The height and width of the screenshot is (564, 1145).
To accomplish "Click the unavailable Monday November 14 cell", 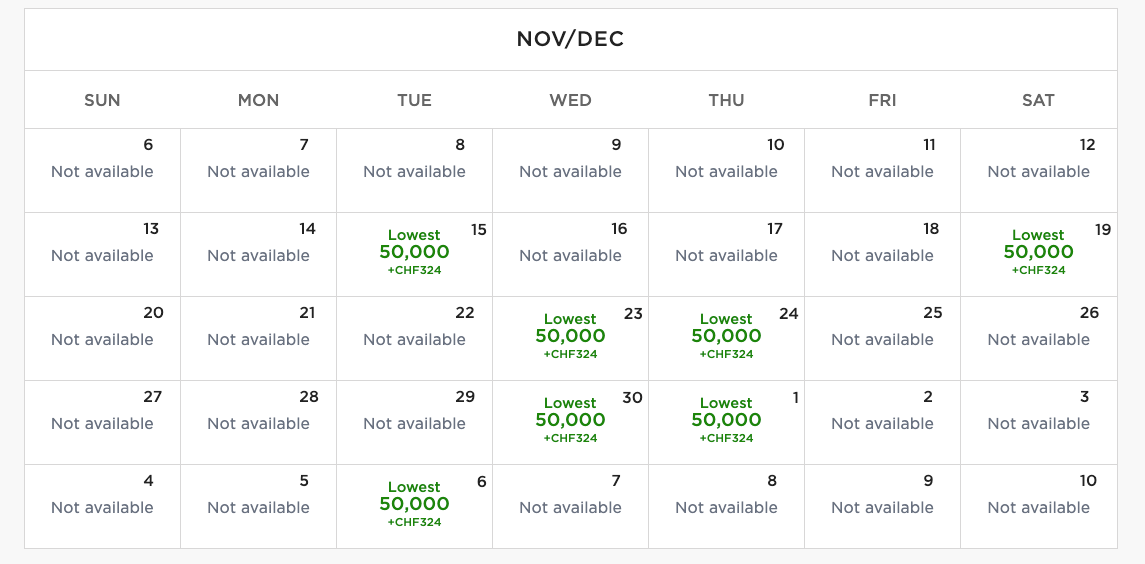I will [258, 255].
